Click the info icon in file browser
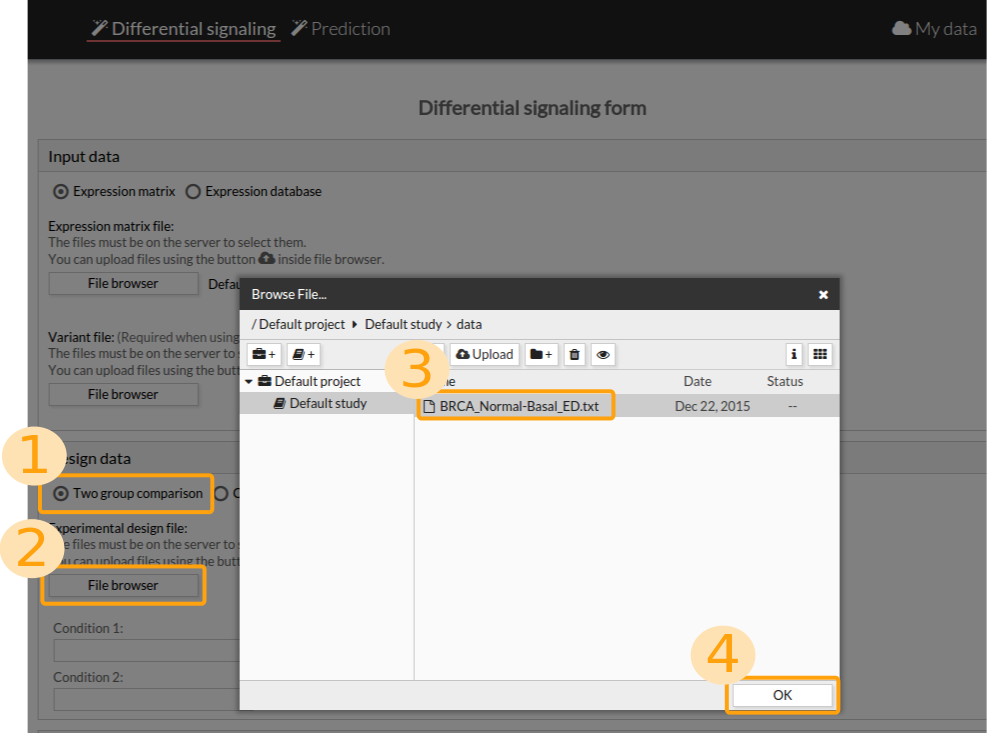 794,354
